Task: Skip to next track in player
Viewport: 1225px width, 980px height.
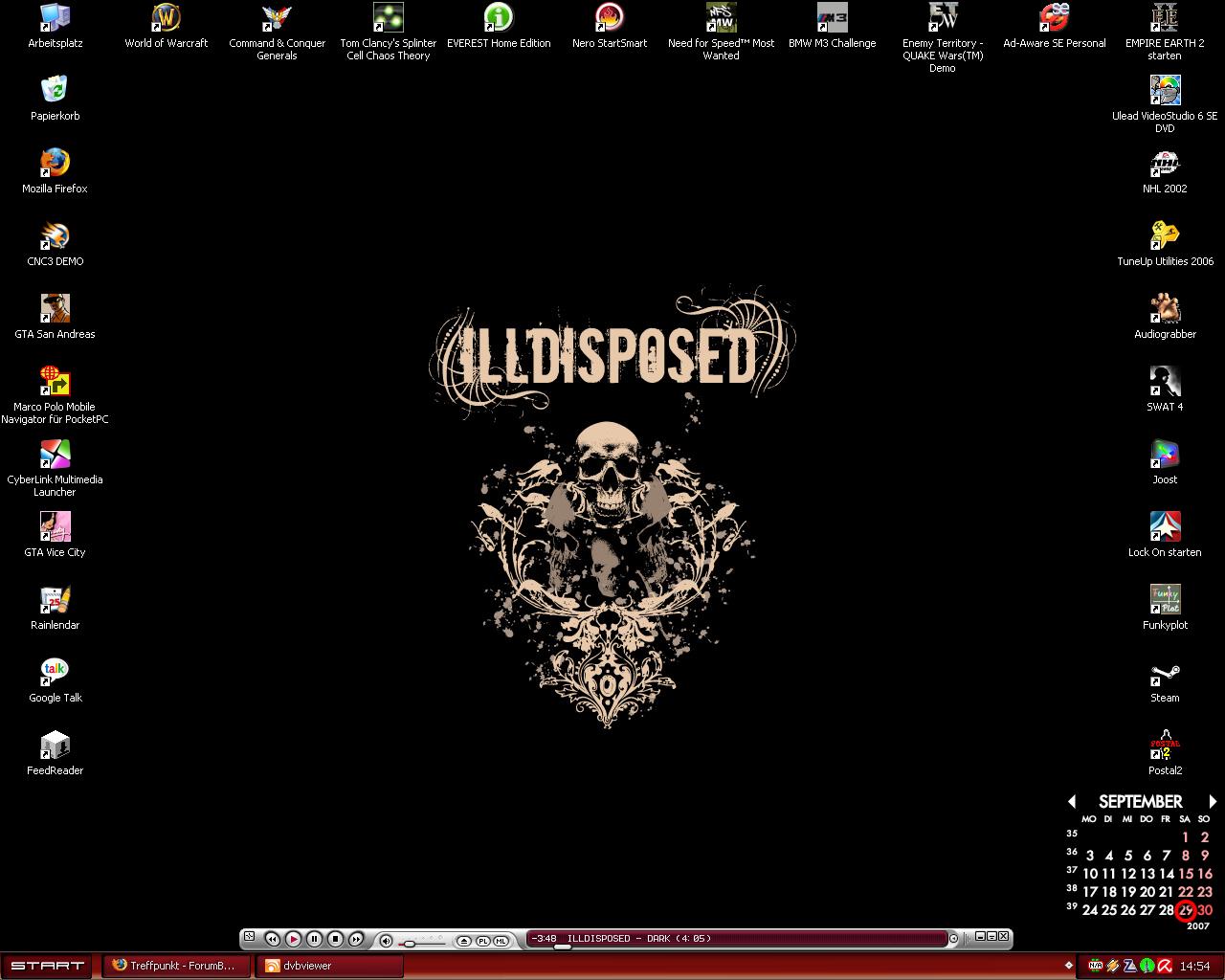Action: coord(356,939)
